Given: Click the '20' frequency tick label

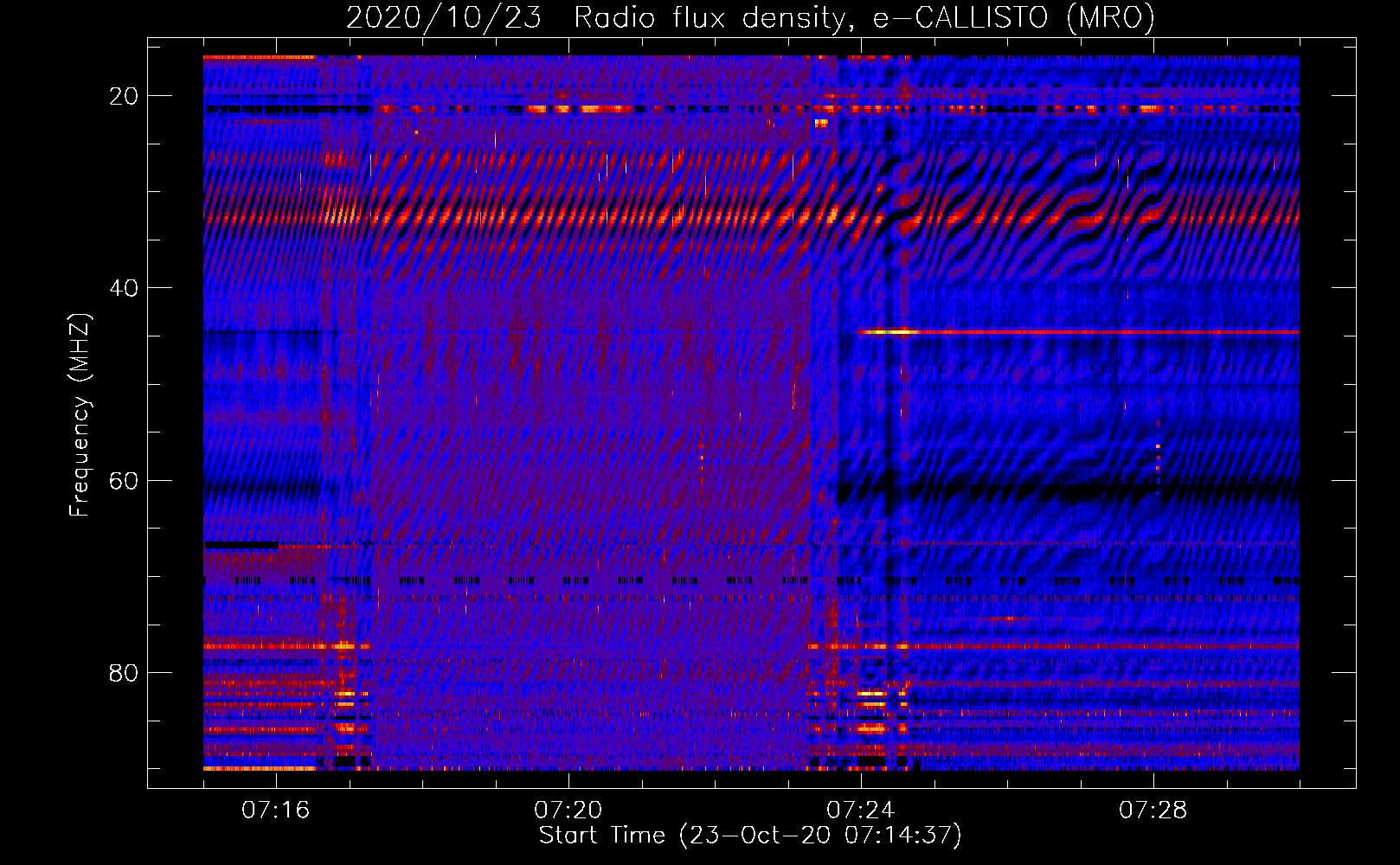Looking at the screenshot, I should point(124,96).
